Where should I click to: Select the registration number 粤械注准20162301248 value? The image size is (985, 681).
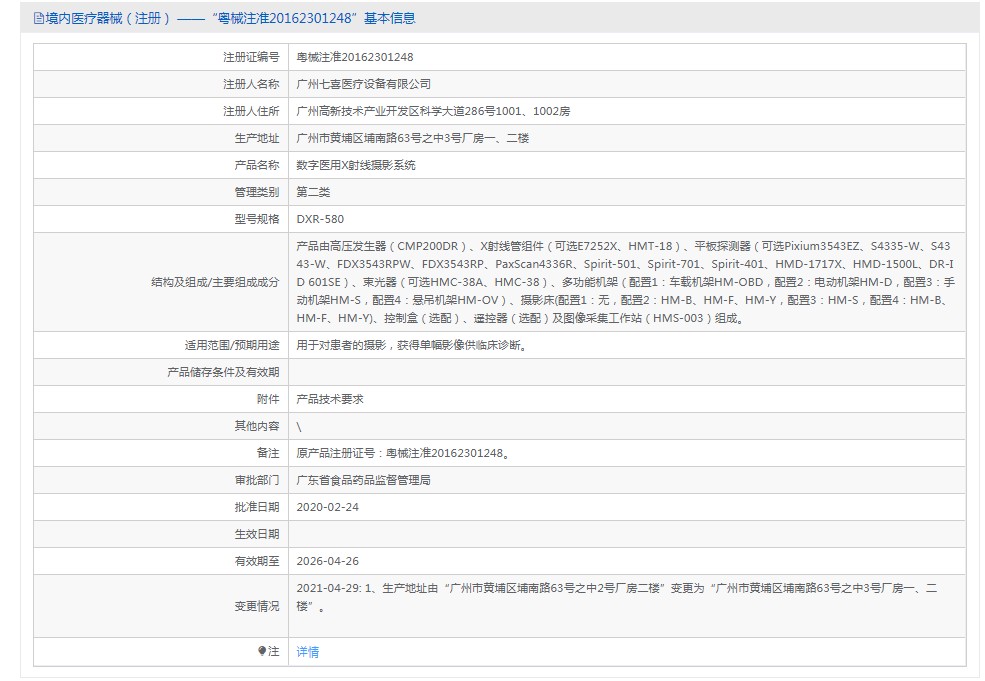[x=355, y=58]
